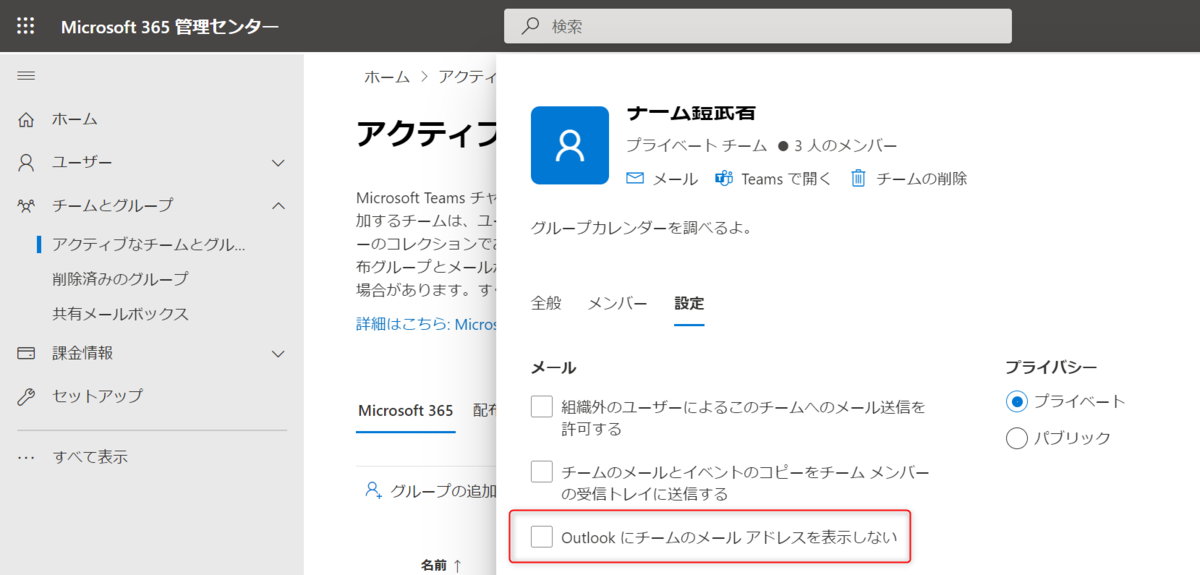Click the ユーザー person icon

[27, 162]
